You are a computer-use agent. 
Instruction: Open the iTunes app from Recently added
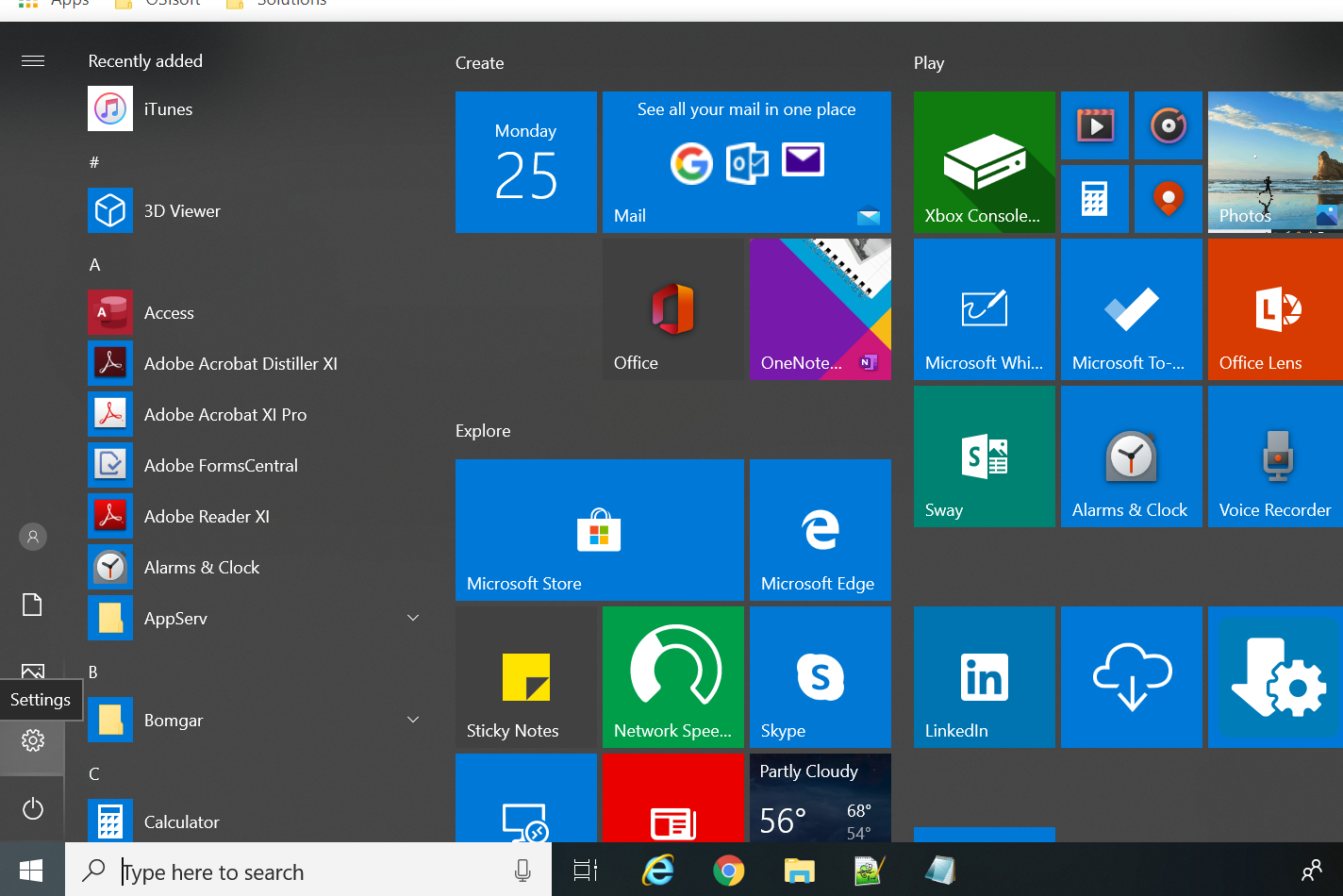pos(168,109)
